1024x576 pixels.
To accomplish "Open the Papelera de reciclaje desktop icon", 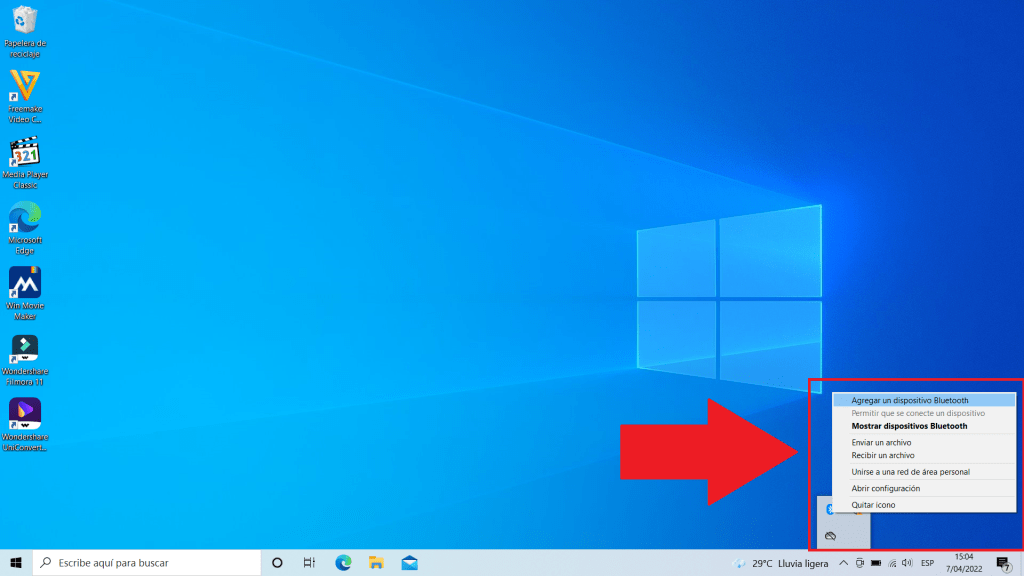I will [x=25, y=22].
